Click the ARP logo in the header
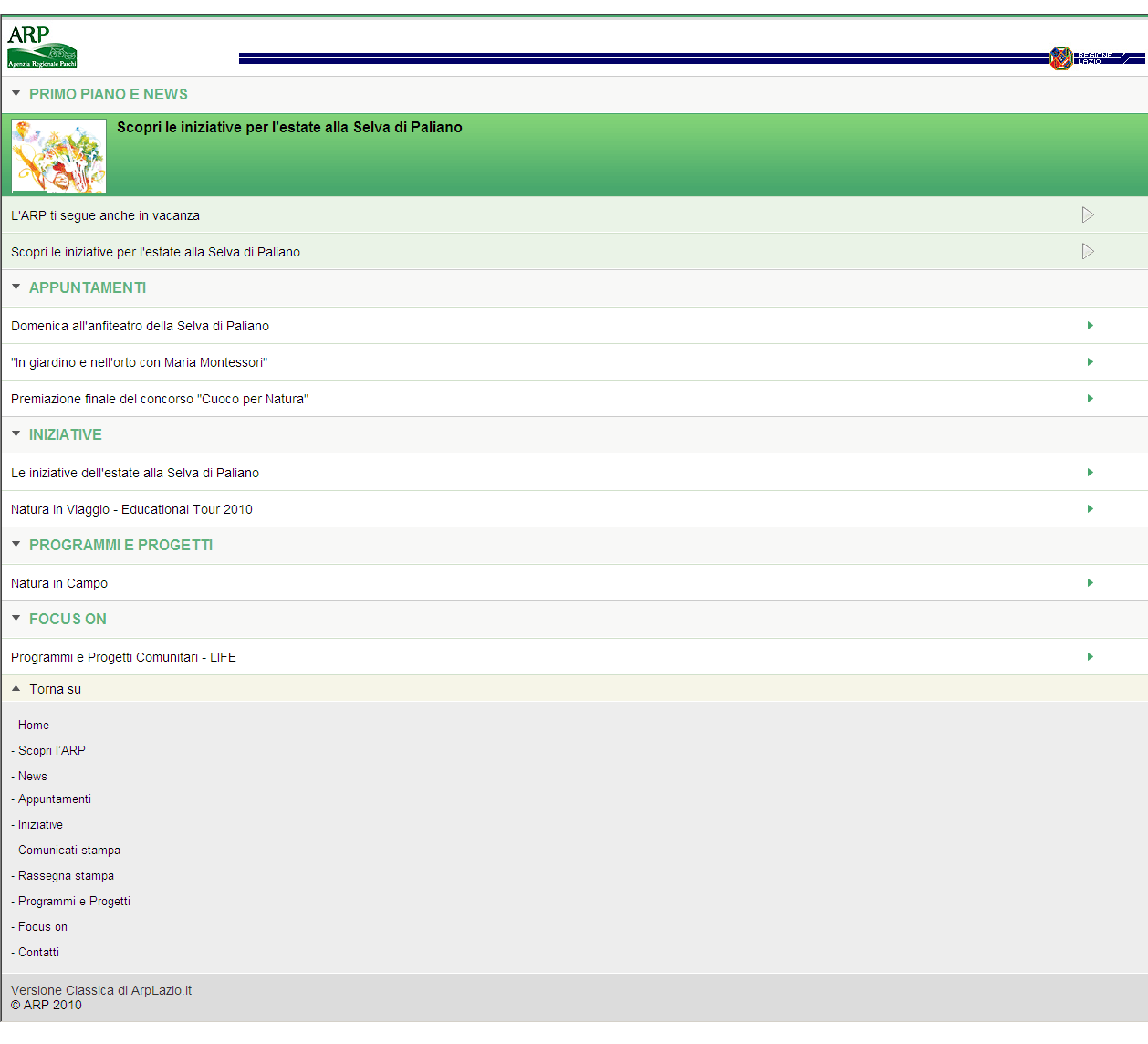 click(42, 47)
